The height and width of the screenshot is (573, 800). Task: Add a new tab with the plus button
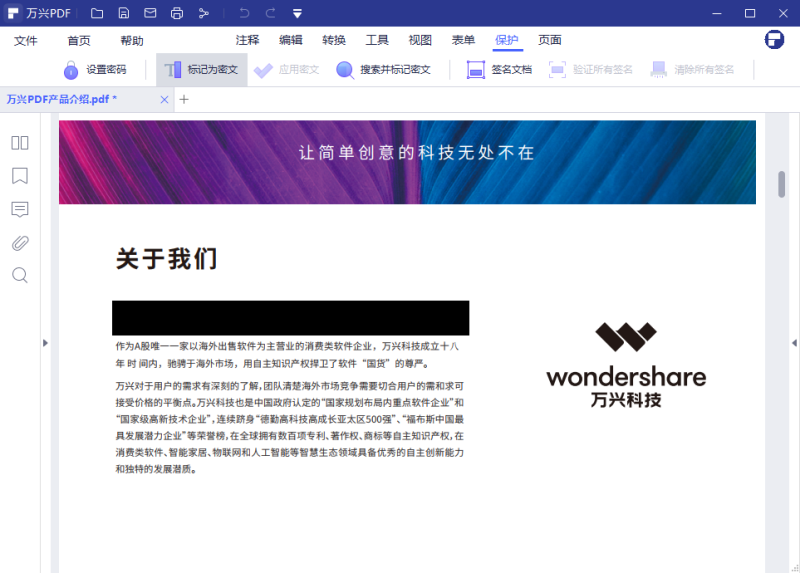184,99
